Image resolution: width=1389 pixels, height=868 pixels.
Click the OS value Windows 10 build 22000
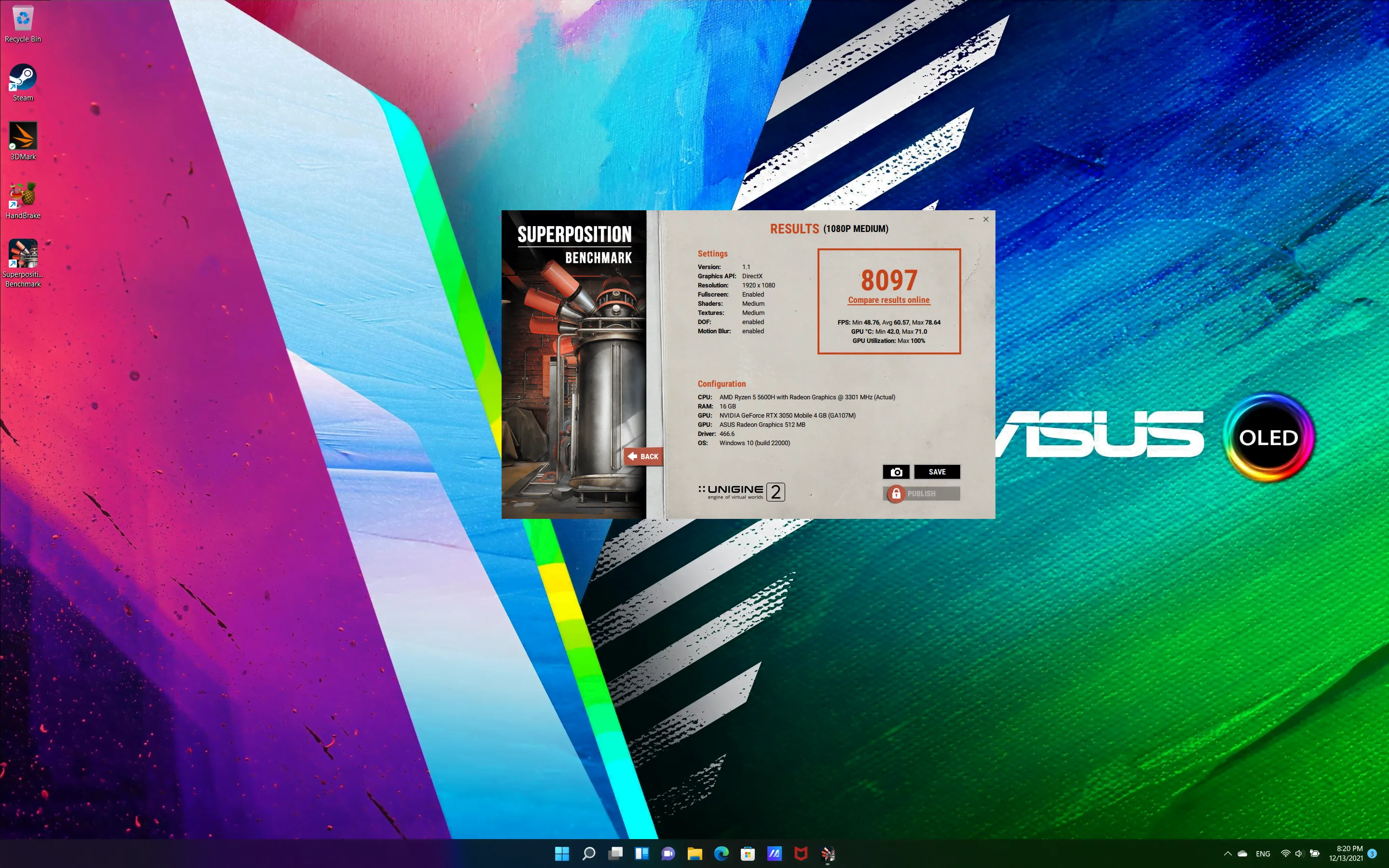point(754,443)
